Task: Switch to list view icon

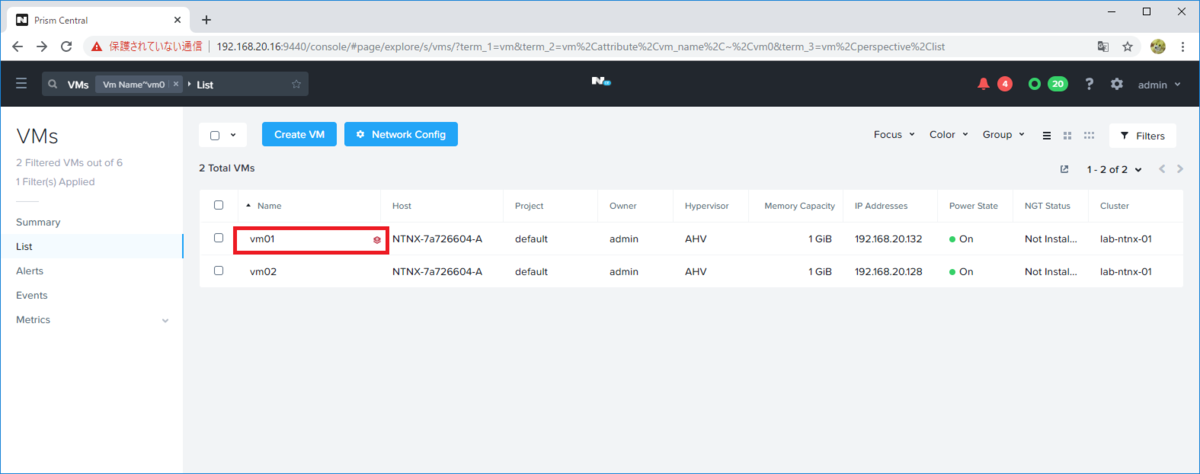Action: click(x=1047, y=135)
